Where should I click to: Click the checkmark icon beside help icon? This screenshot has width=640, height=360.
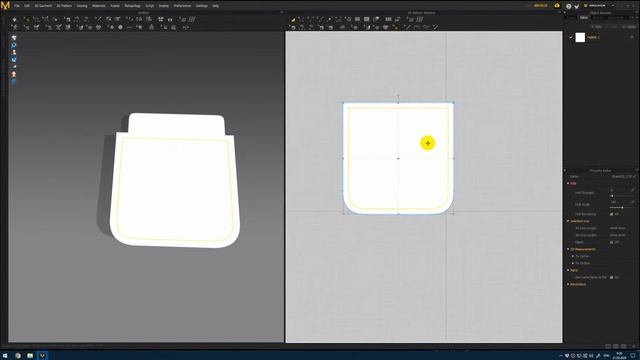577,6
